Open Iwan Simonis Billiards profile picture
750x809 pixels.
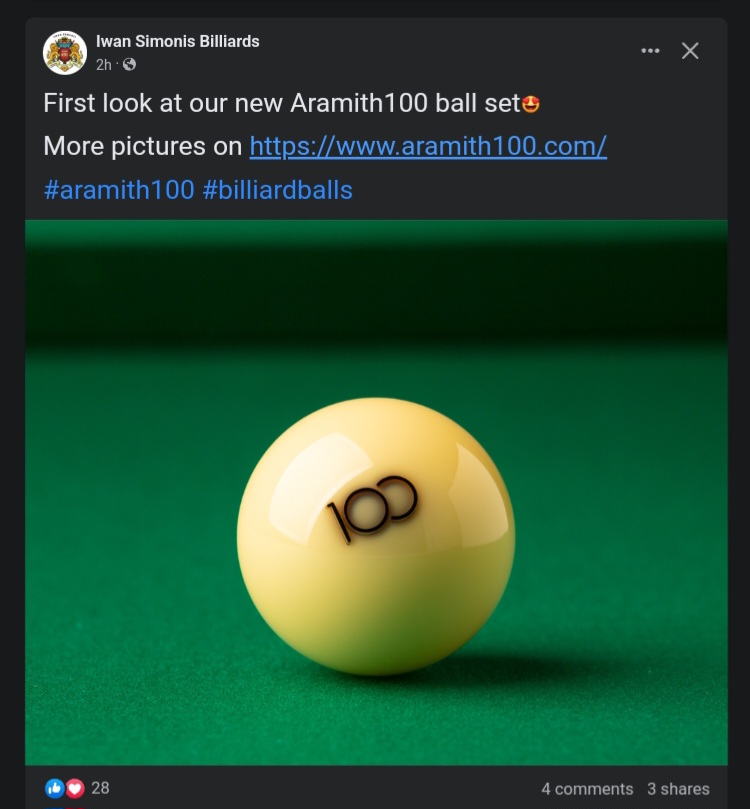pos(65,53)
